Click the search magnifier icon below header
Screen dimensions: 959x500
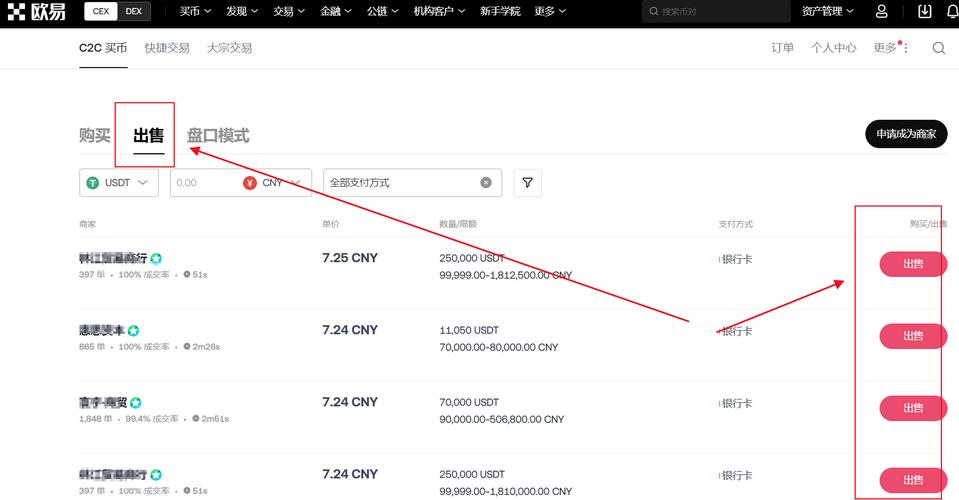point(938,48)
